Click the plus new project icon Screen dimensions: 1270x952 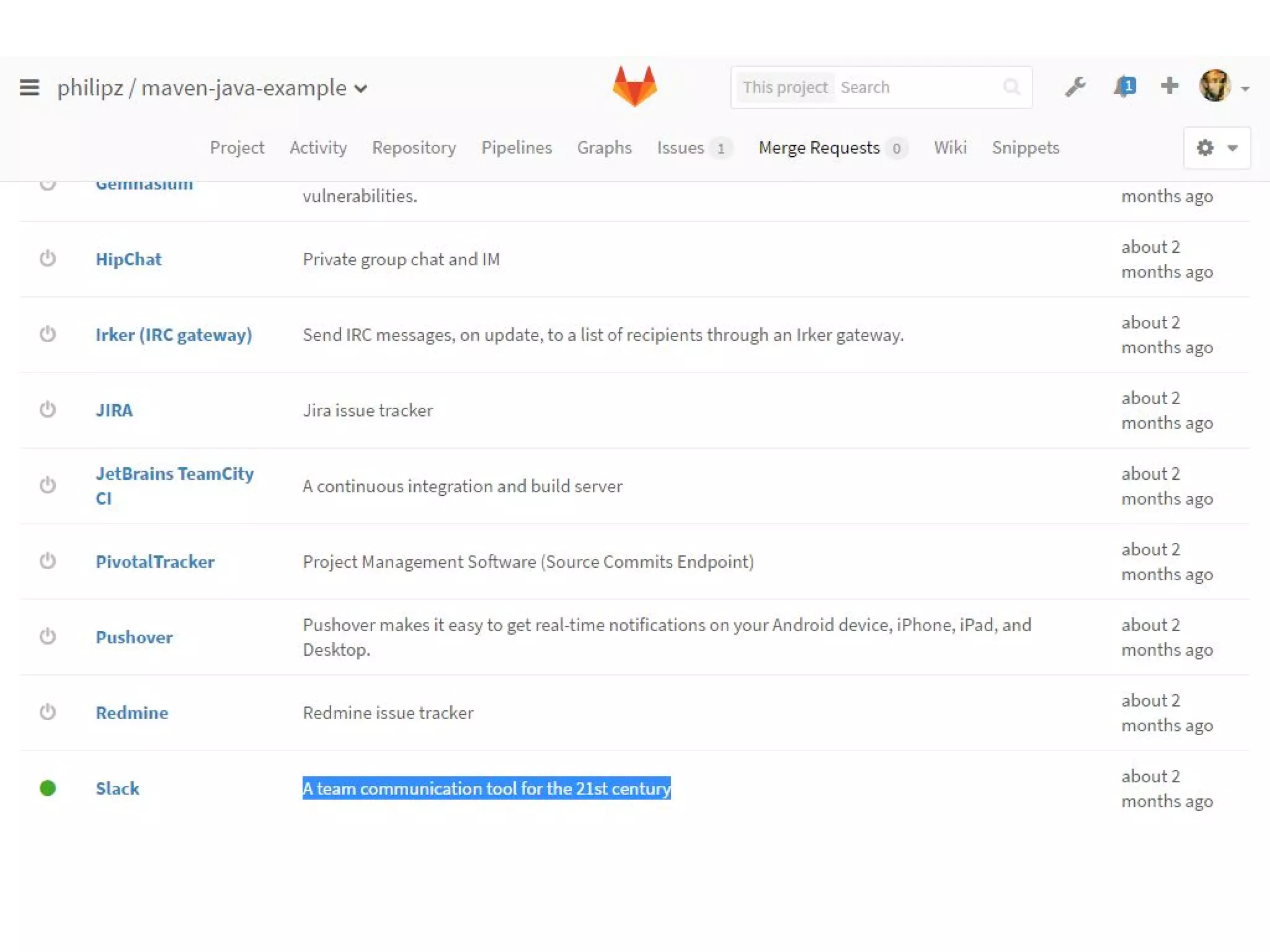[x=1169, y=86]
